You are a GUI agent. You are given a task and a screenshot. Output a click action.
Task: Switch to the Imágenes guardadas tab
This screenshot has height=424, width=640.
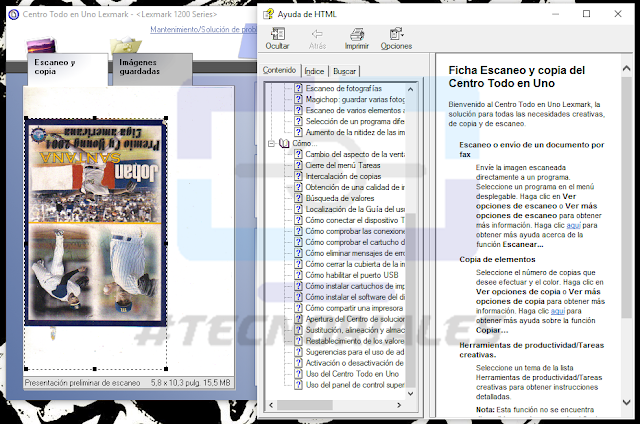pos(152,67)
